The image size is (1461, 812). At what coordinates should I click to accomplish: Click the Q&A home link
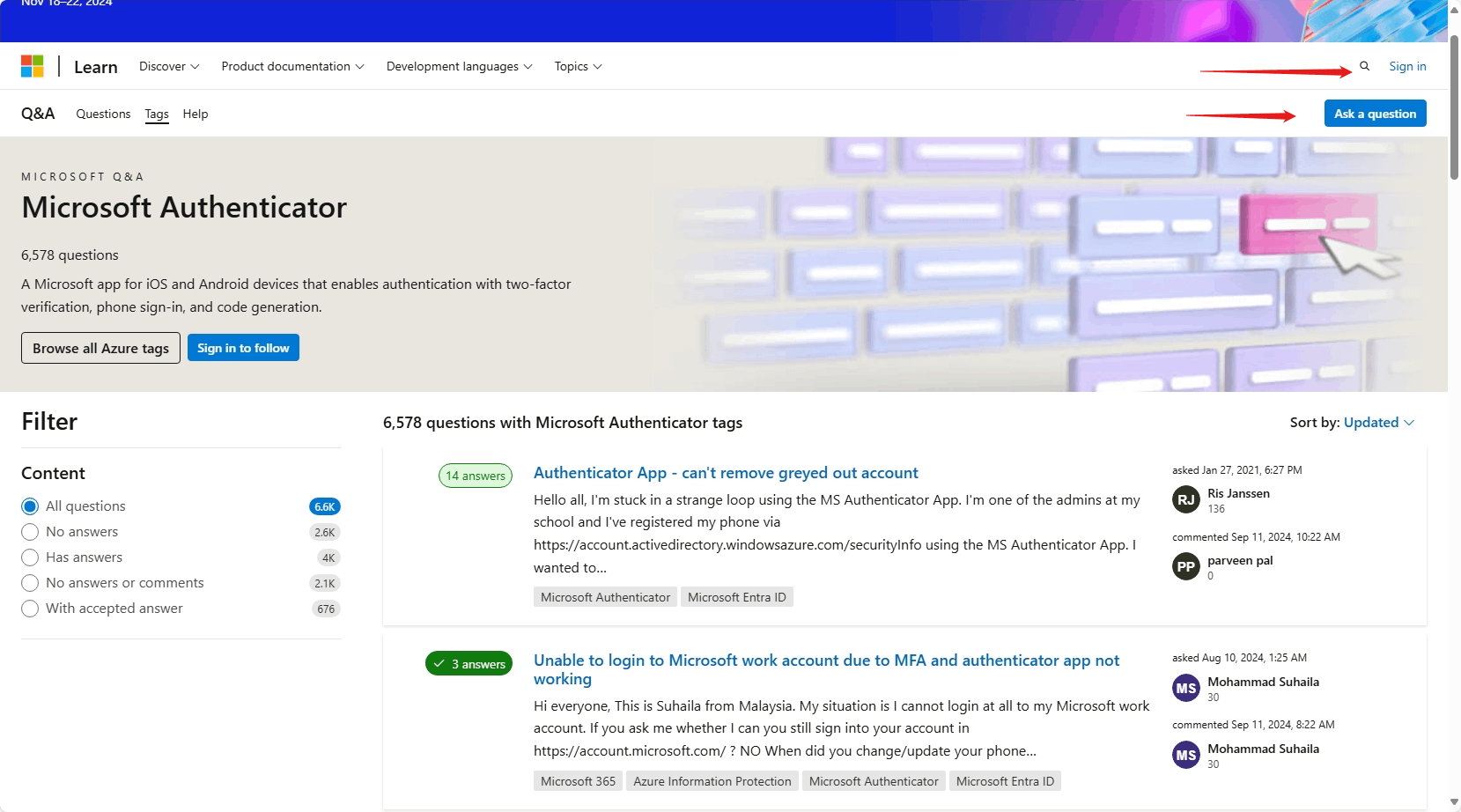[x=38, y=114]
